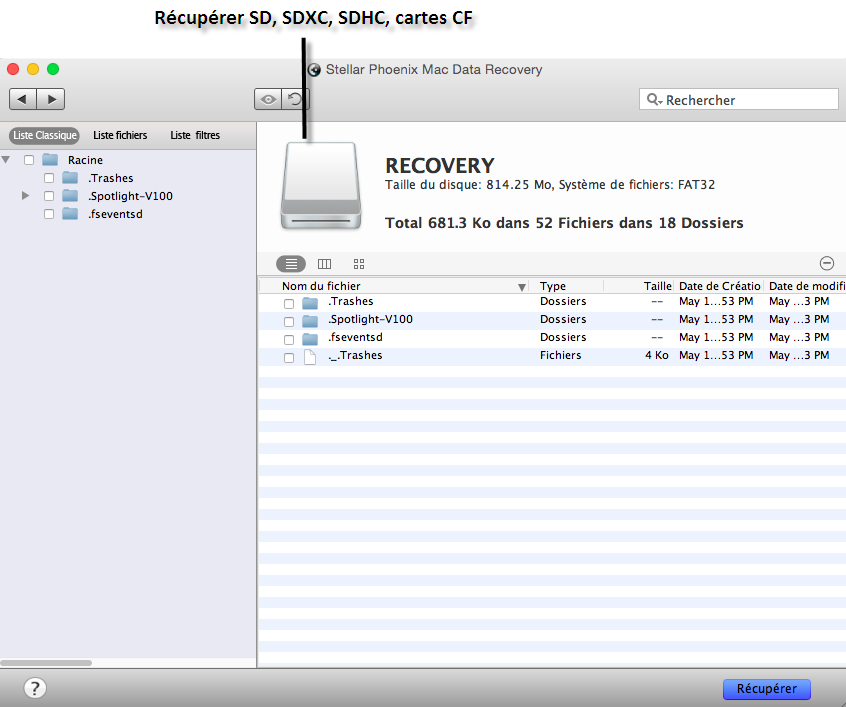This screenshot has width=846, height=707.
Task: Sort by Nom du fichier header
Action: [x=394, y=286]
